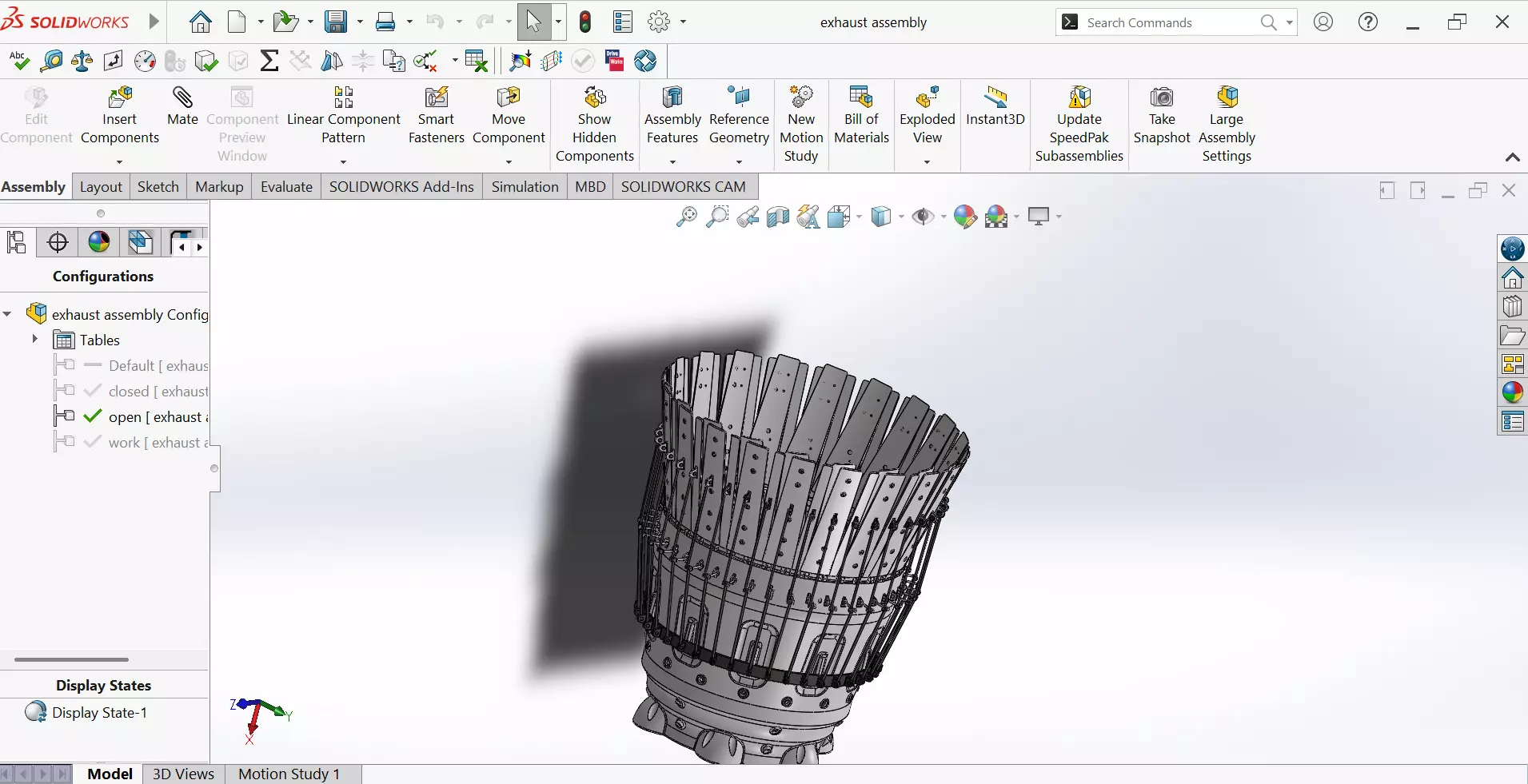The width and height of the screenshot is (1528, 784).
Task: Switch to Simulation tab
Action: point(525,186)
